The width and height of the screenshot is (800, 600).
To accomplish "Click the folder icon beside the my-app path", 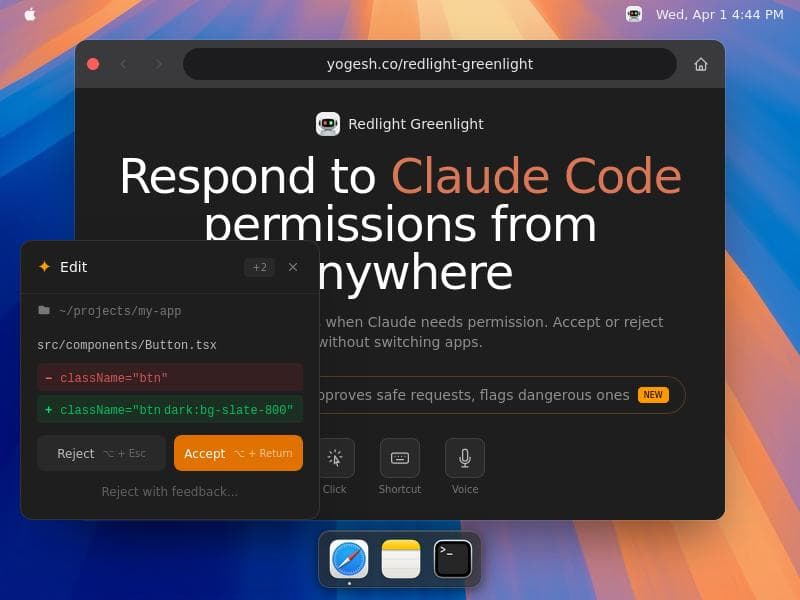I will click(x=44, y=311).
